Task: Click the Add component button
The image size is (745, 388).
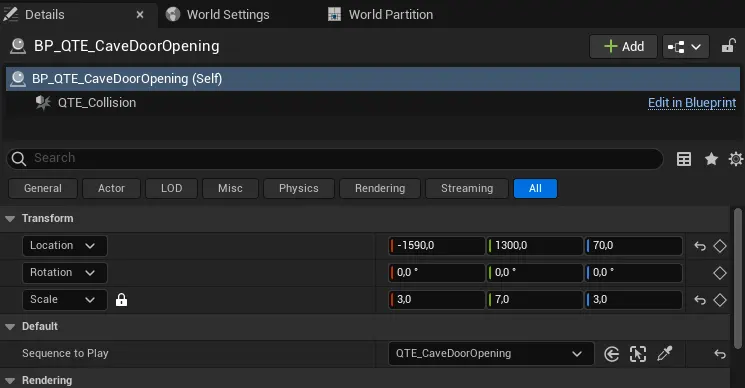Action: (x=623, y=47)
